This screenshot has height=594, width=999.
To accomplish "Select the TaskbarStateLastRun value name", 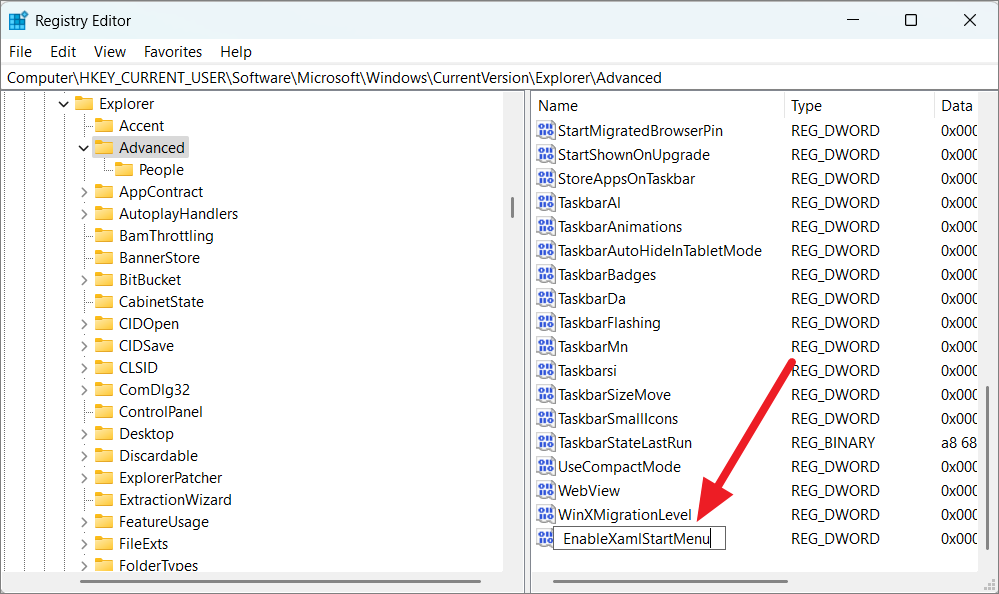I will (624, 442).
